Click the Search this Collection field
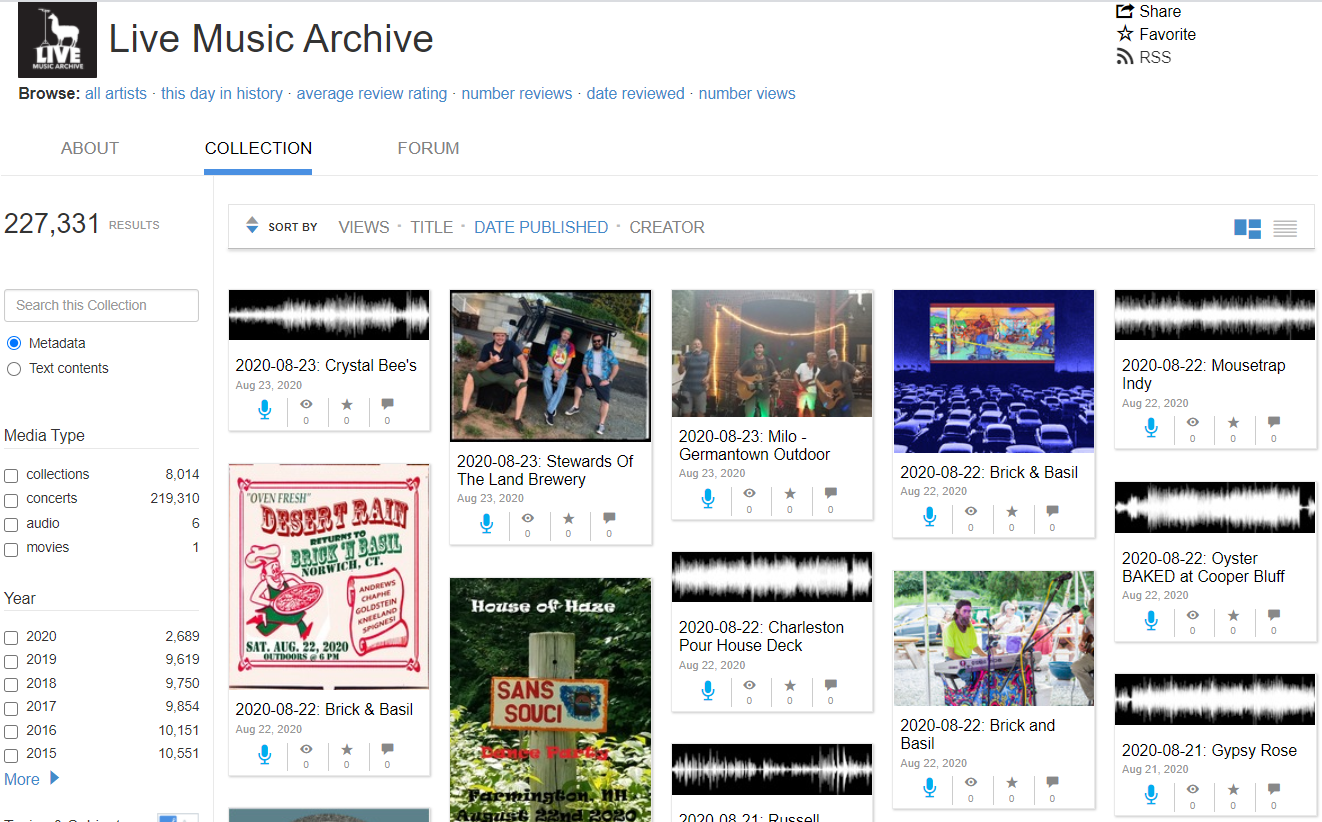Image resolution: width=1322 pixels, height=822 pixels. coord(101,305)
